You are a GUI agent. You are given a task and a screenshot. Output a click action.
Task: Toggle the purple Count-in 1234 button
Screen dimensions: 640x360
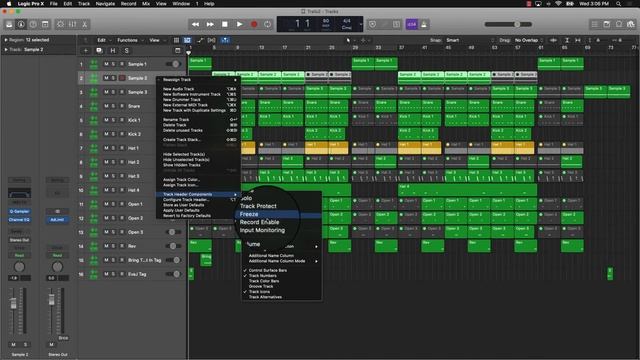point(411,24)
